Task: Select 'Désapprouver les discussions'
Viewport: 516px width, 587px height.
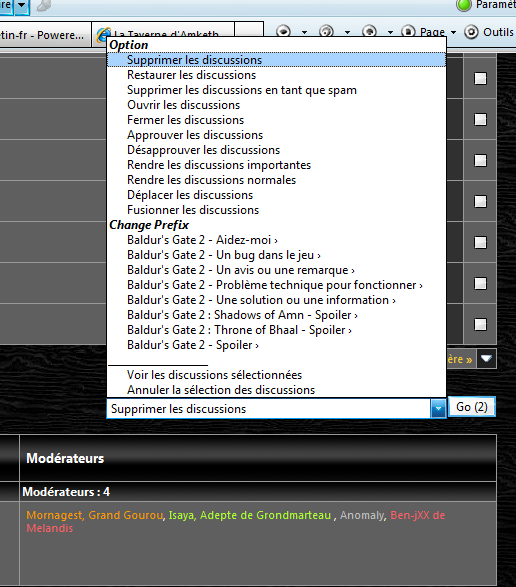Action: pos(276,150)
